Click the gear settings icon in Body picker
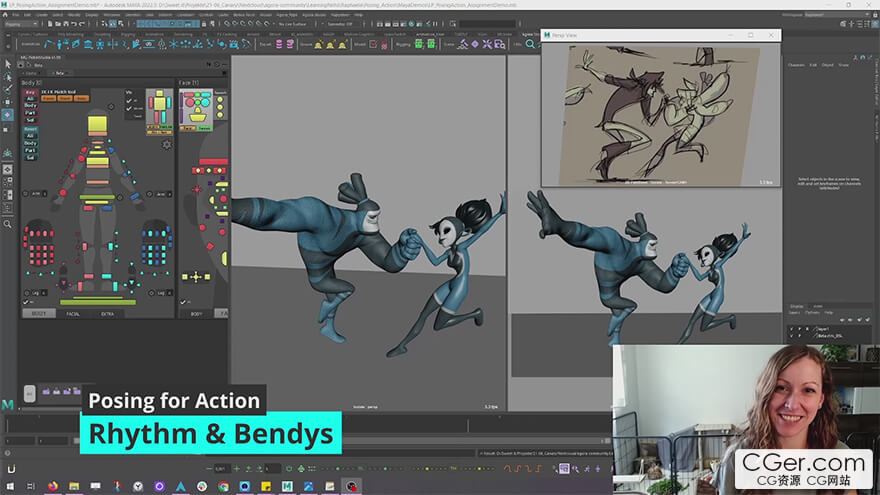The width and height of the screenshot is (880, 495). click(x=166, y=145)
